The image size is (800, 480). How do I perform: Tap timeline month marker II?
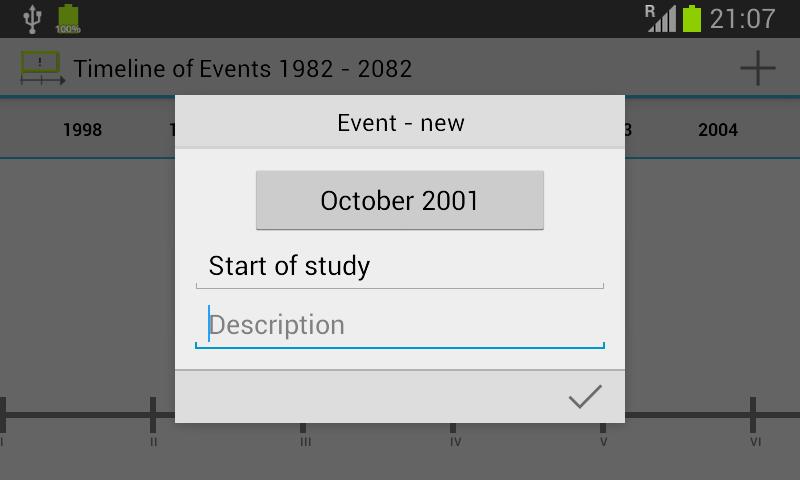pos(153,441)
